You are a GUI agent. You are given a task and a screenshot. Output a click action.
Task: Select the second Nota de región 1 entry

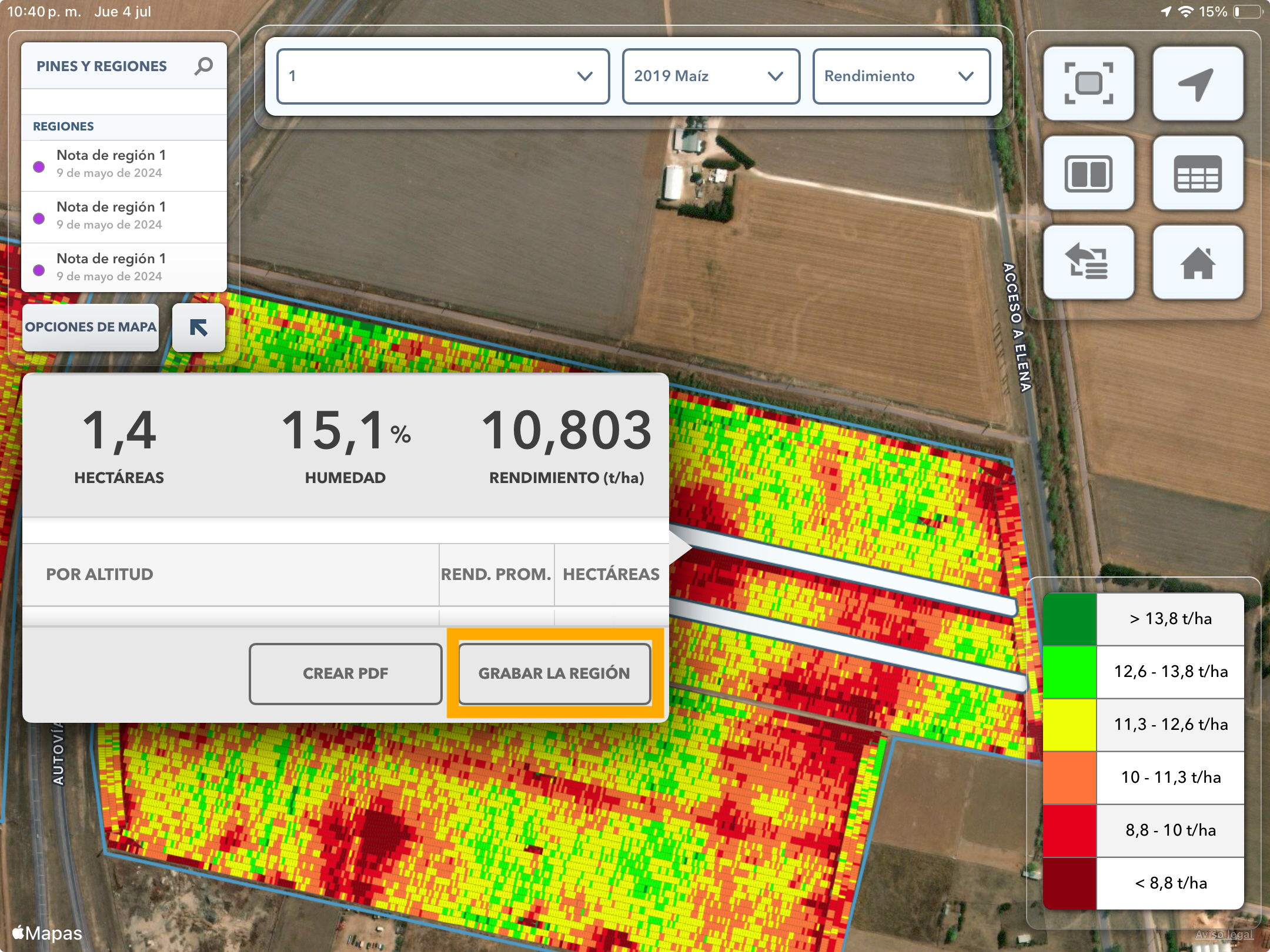pos(124,217)
